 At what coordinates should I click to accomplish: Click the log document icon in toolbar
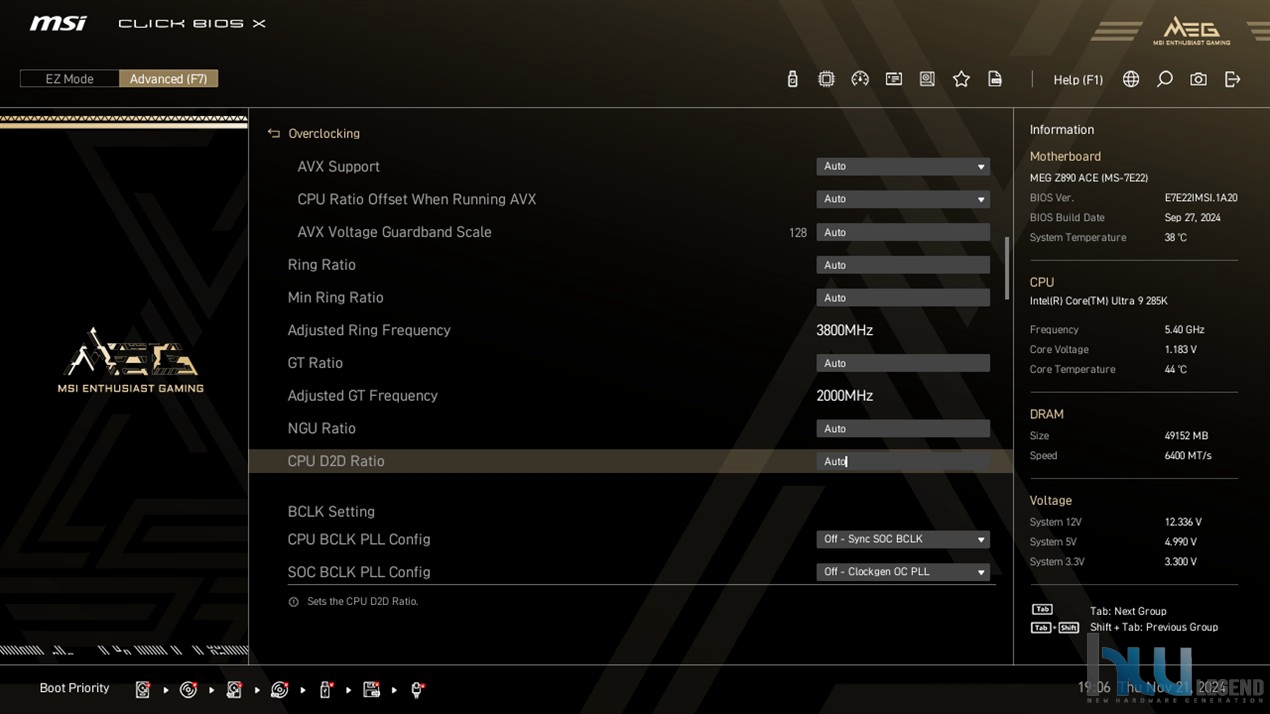(x=995, y=79)
